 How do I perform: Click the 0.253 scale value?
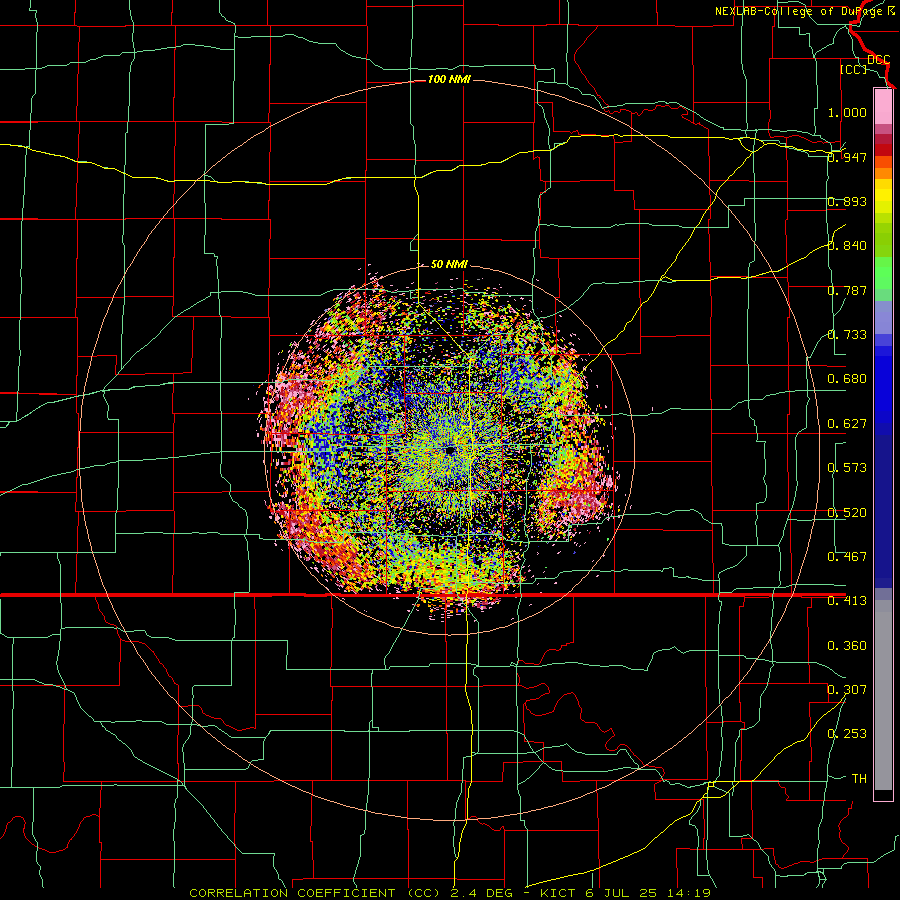pyautogui.click(x=847, y=734)
